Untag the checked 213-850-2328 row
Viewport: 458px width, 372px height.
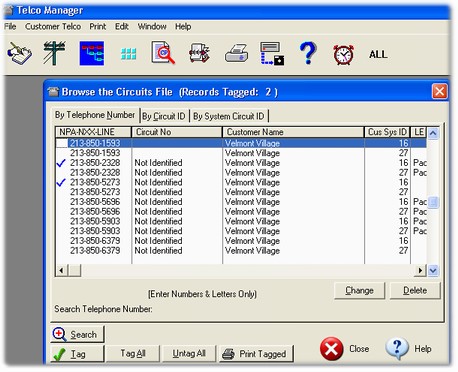(x=61, y=163)
